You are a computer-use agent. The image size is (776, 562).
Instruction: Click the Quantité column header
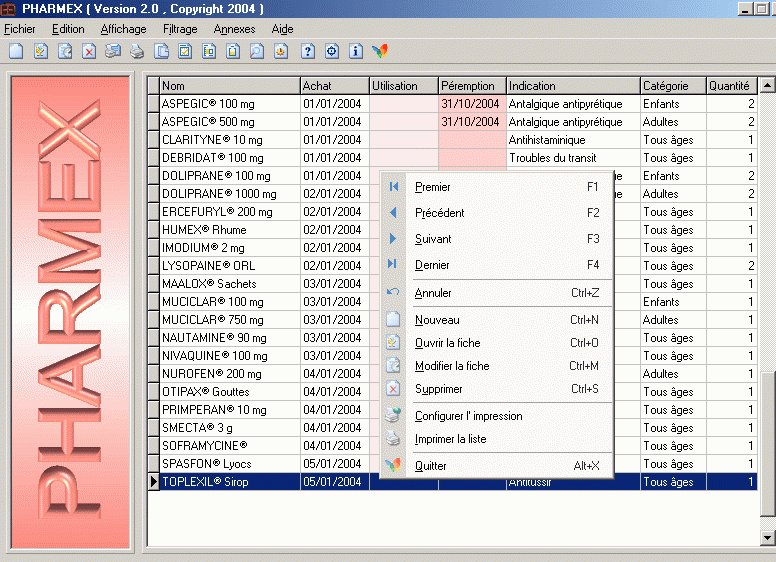732,86
